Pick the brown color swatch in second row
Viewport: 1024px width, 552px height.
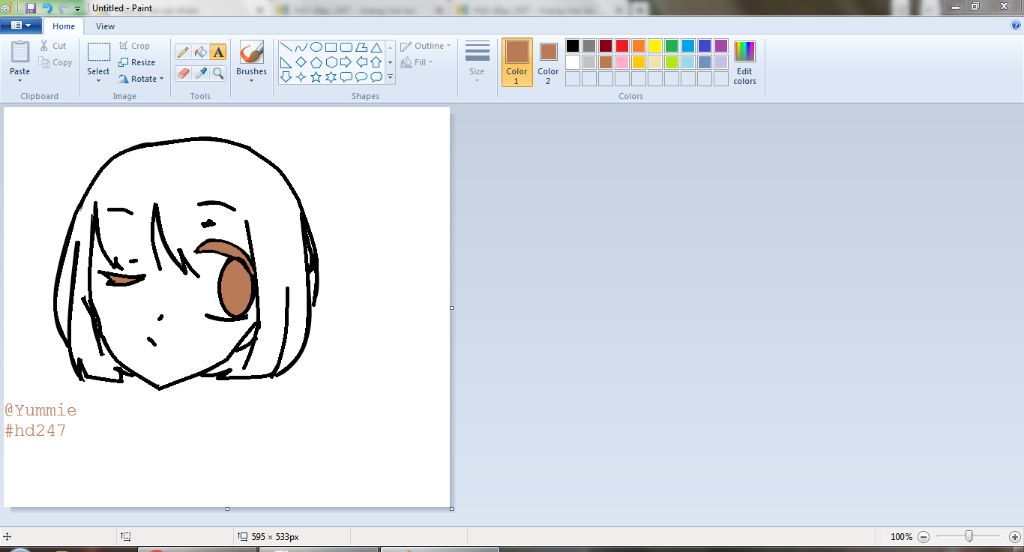tap(606, 62)
